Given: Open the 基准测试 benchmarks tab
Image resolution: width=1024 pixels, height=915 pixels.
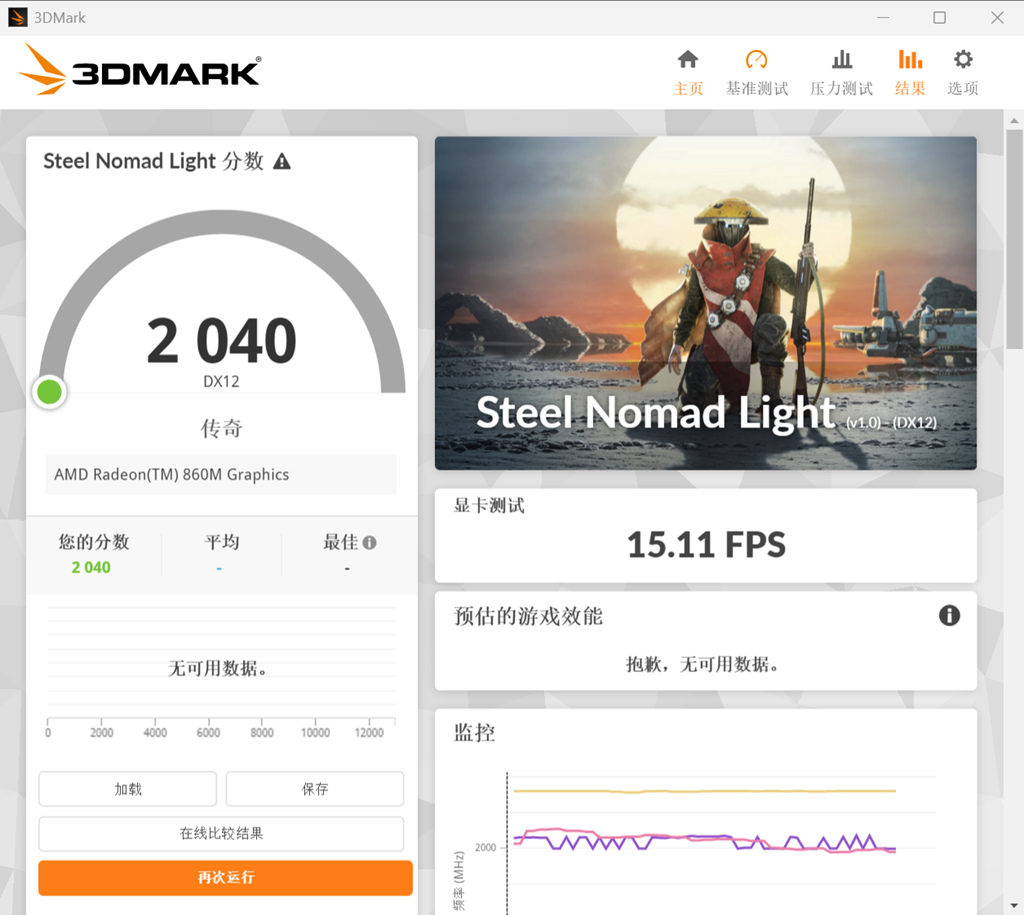Looking at the screenshot, I should tap(756, 72).
